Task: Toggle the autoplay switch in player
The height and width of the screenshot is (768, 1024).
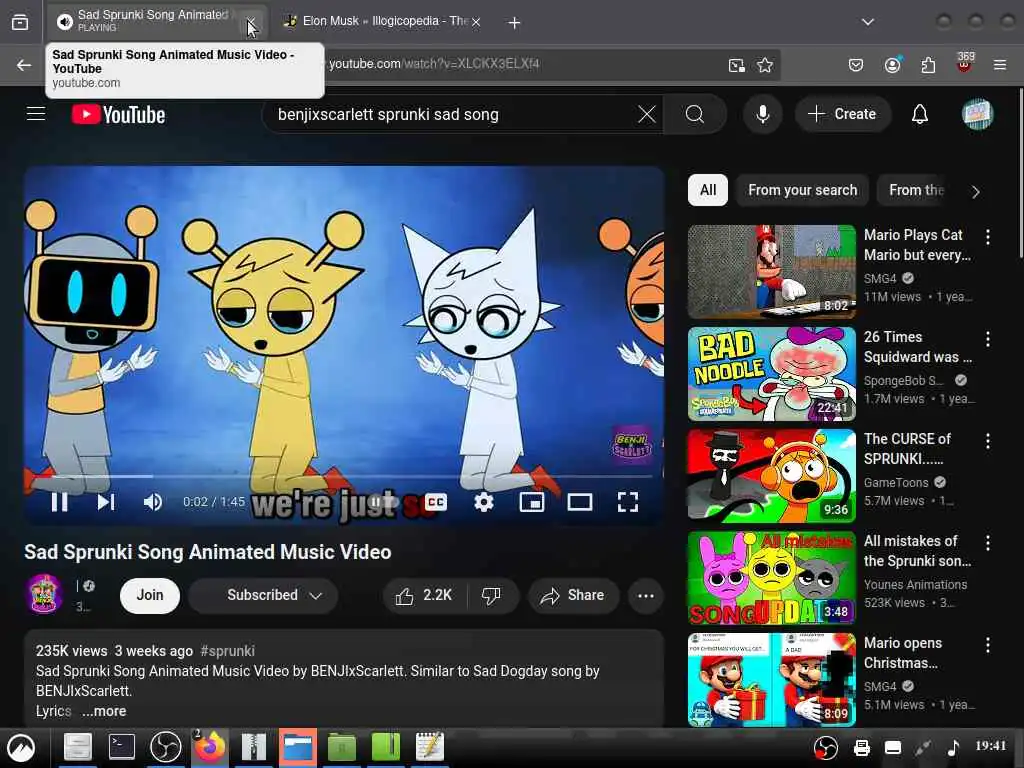Action: (385, 502)
